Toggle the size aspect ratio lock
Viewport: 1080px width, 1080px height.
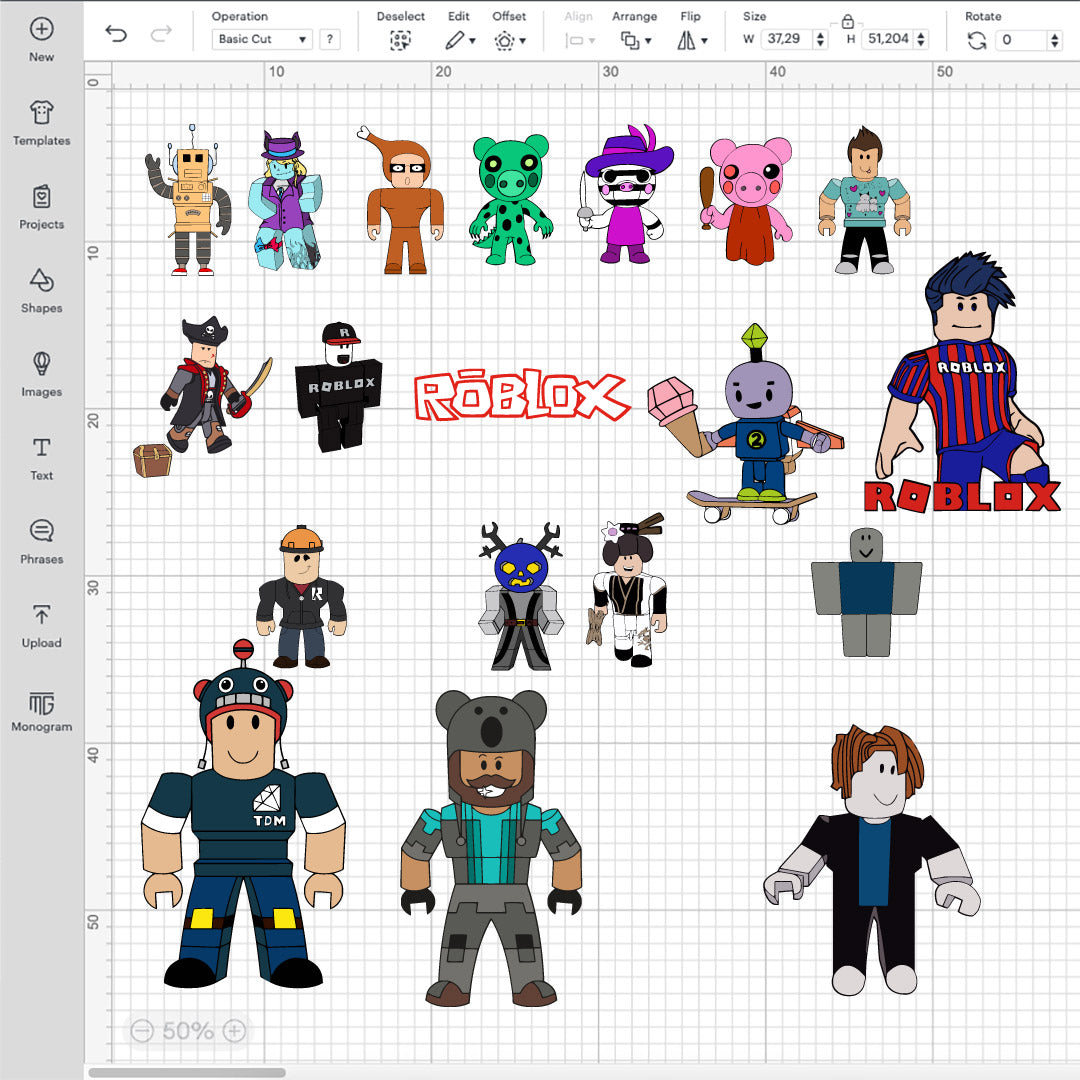tap(848, 21)
